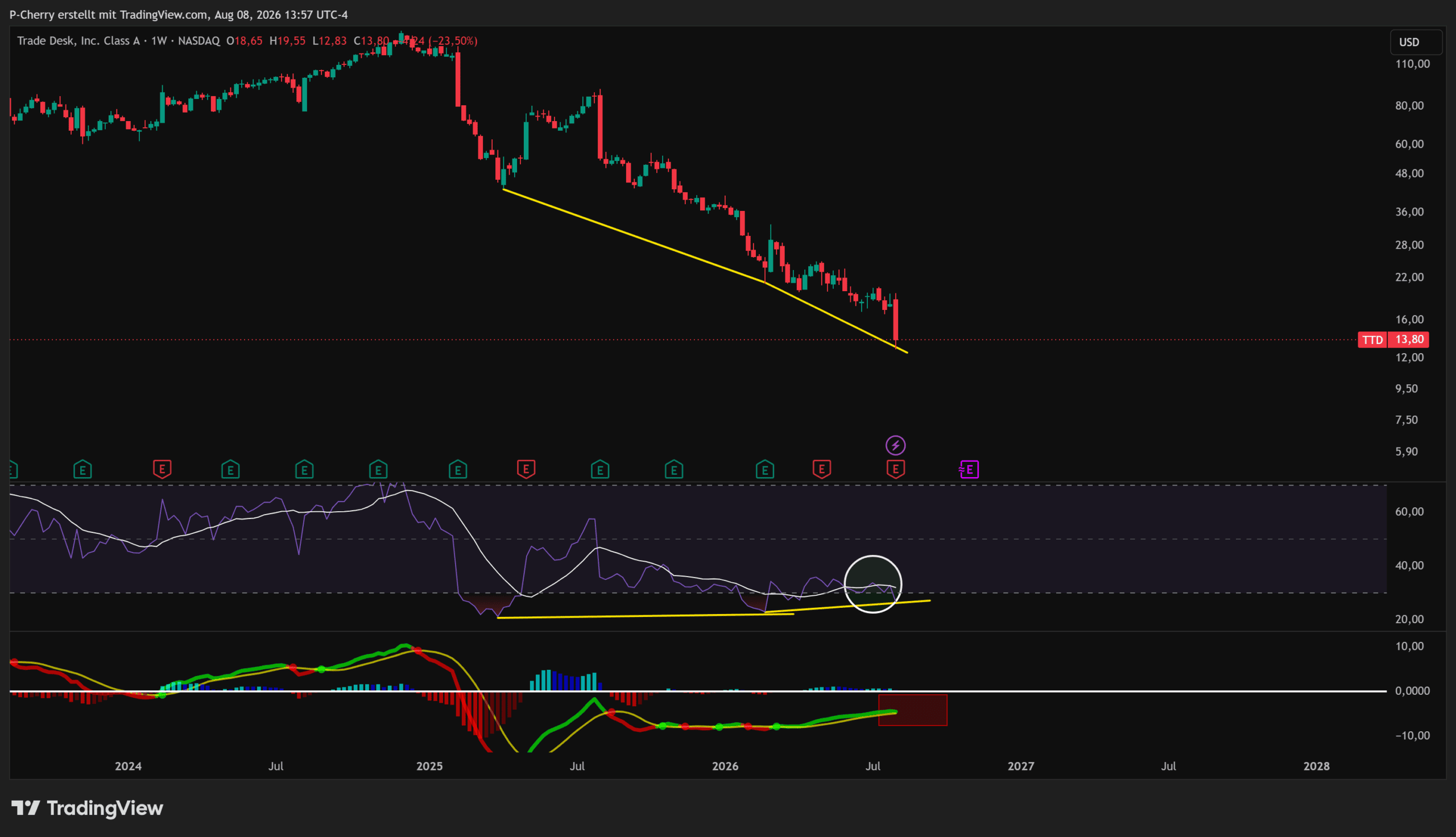Select the August 2025 green earnings marker

point(600,470)
